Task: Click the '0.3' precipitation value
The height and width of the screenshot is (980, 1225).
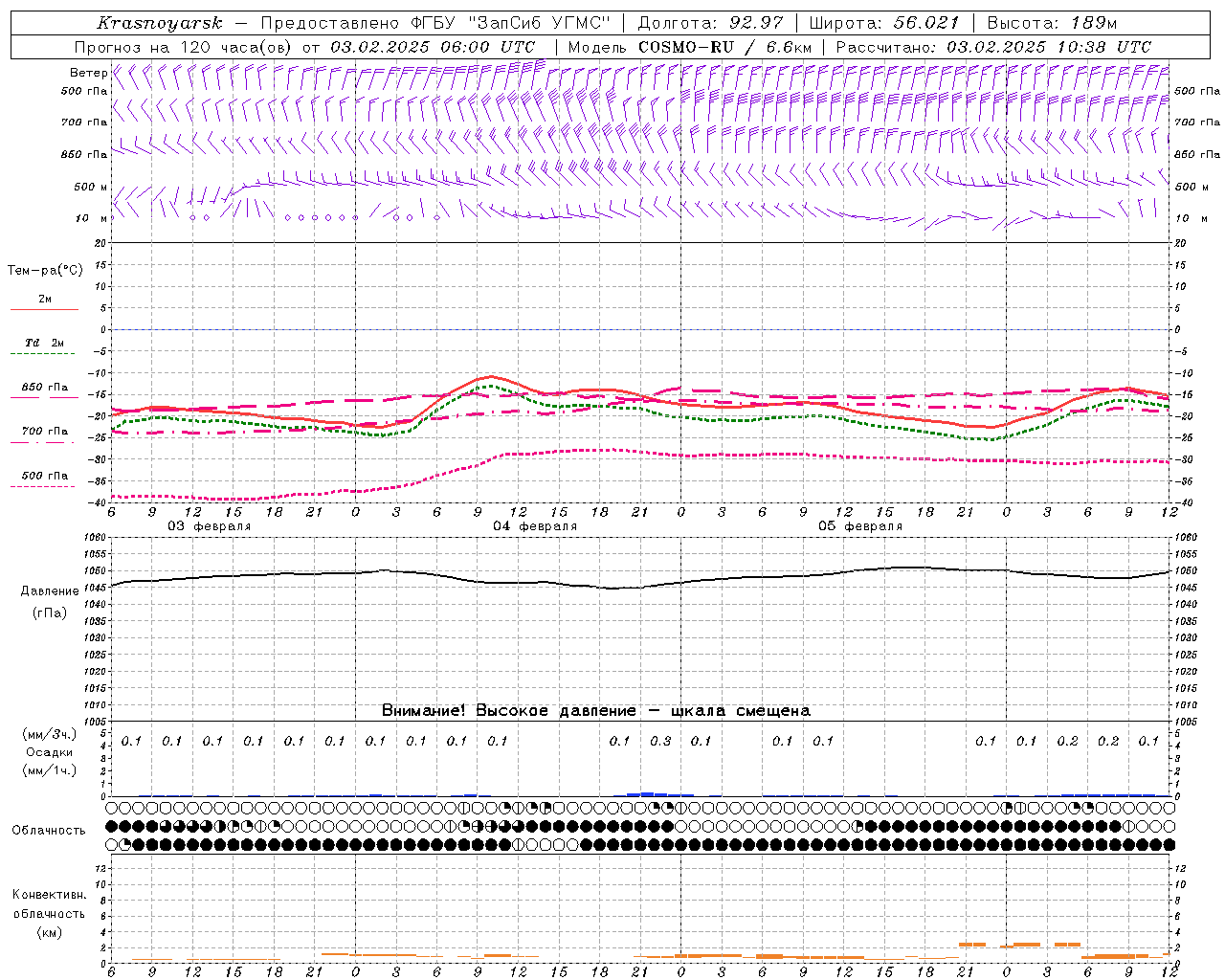Action: tap(660, 741)
